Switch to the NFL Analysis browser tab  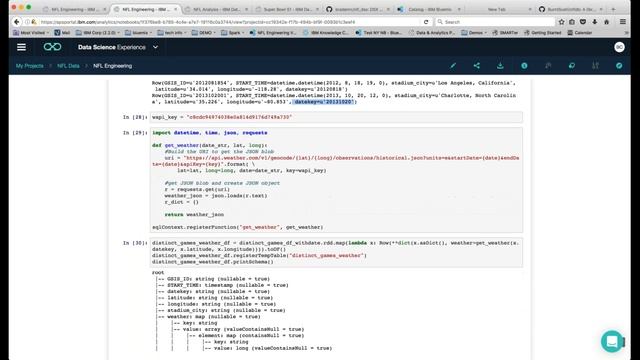coord(216,9)
